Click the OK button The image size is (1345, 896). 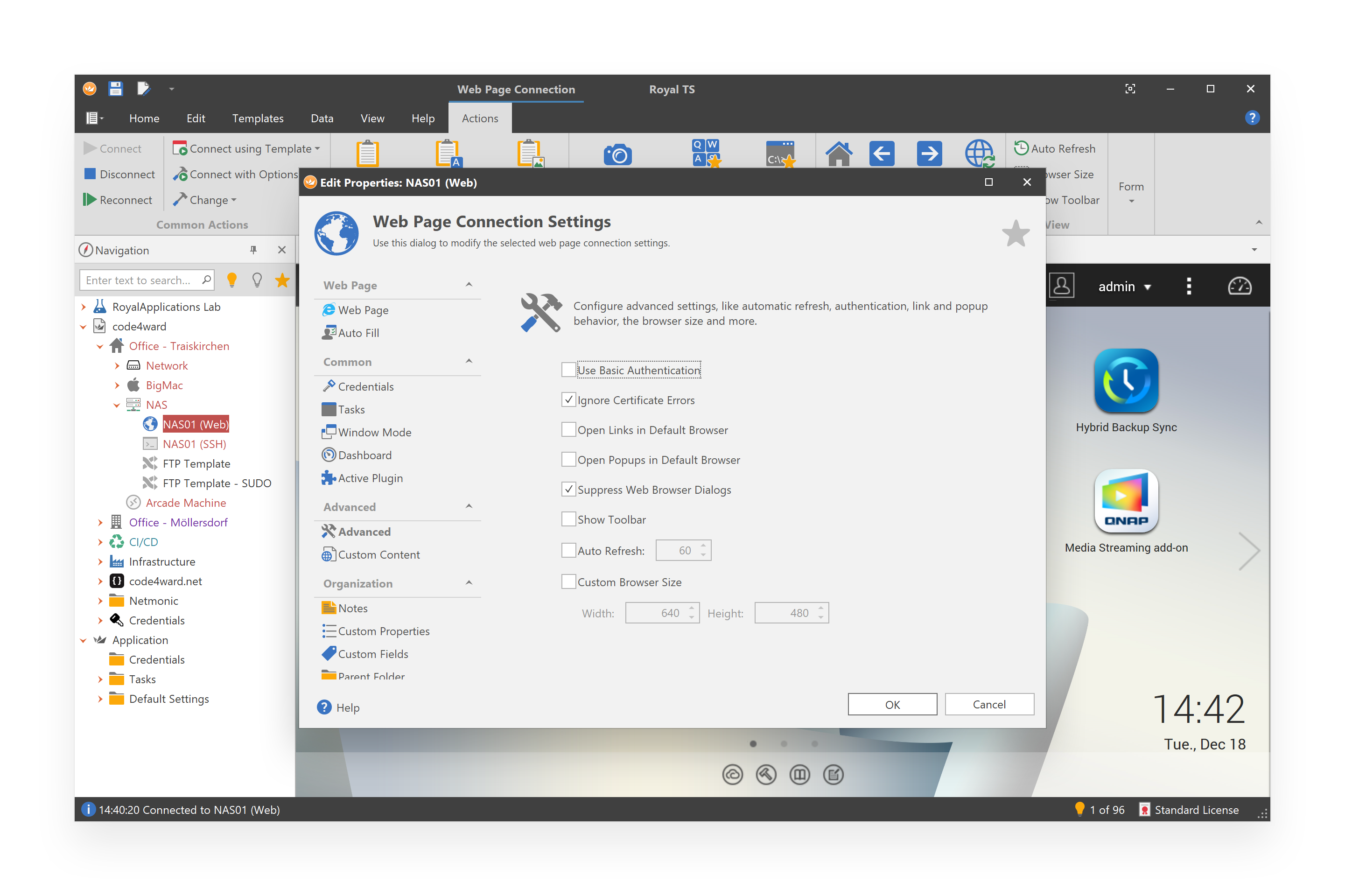click(x=892, y=704)
